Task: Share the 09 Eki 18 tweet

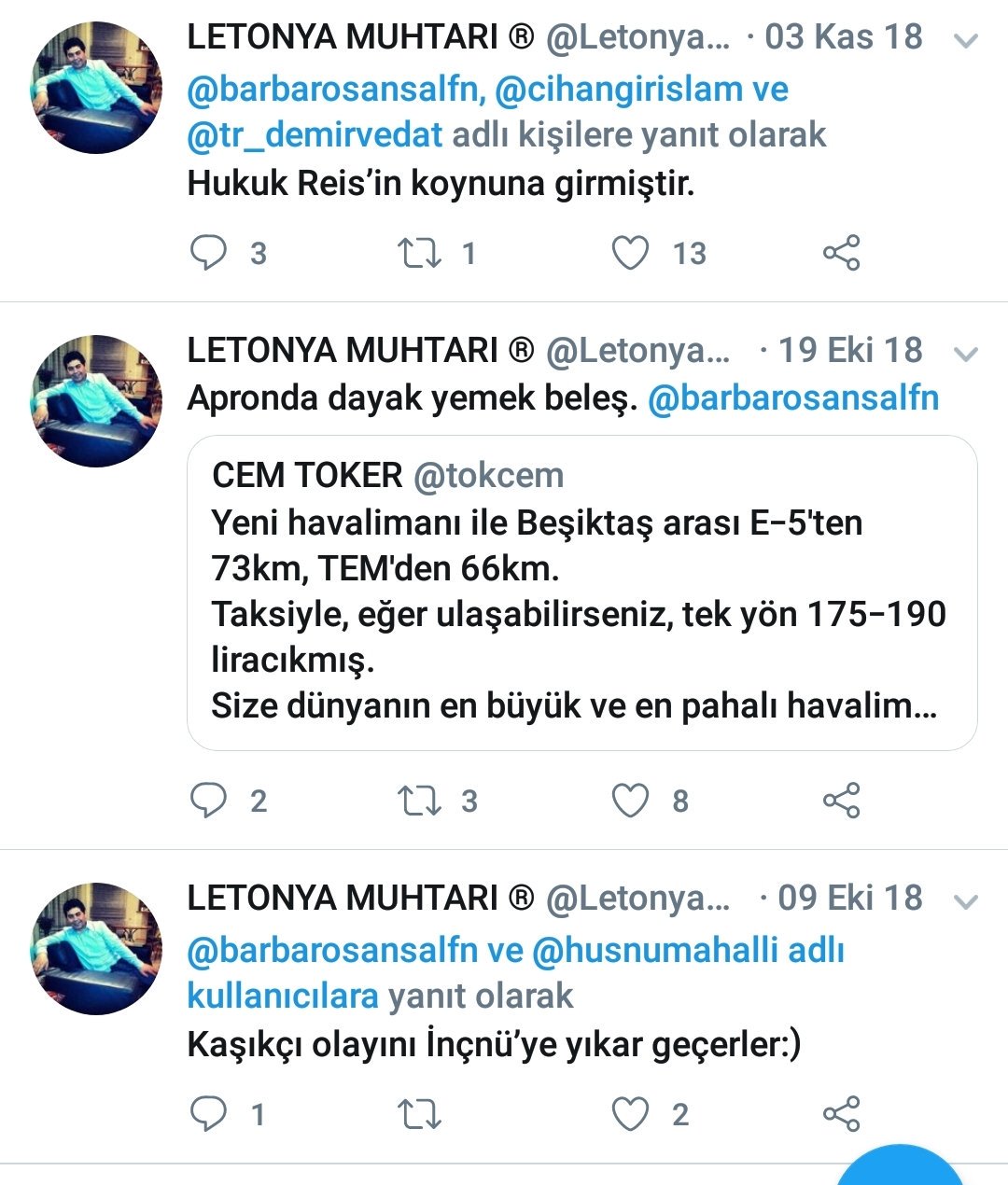Action: (x=841, y=1113)
